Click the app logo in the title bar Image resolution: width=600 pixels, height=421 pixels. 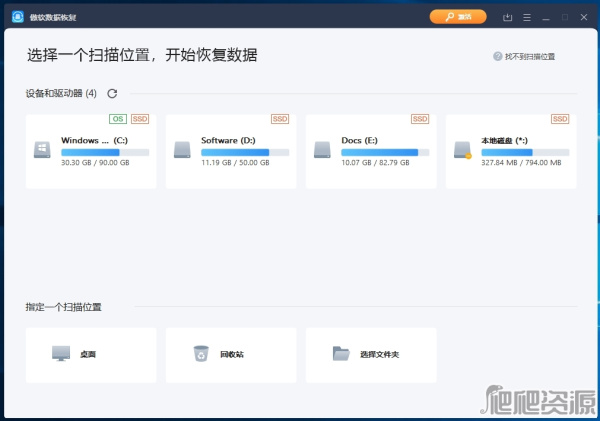(18, 17)
